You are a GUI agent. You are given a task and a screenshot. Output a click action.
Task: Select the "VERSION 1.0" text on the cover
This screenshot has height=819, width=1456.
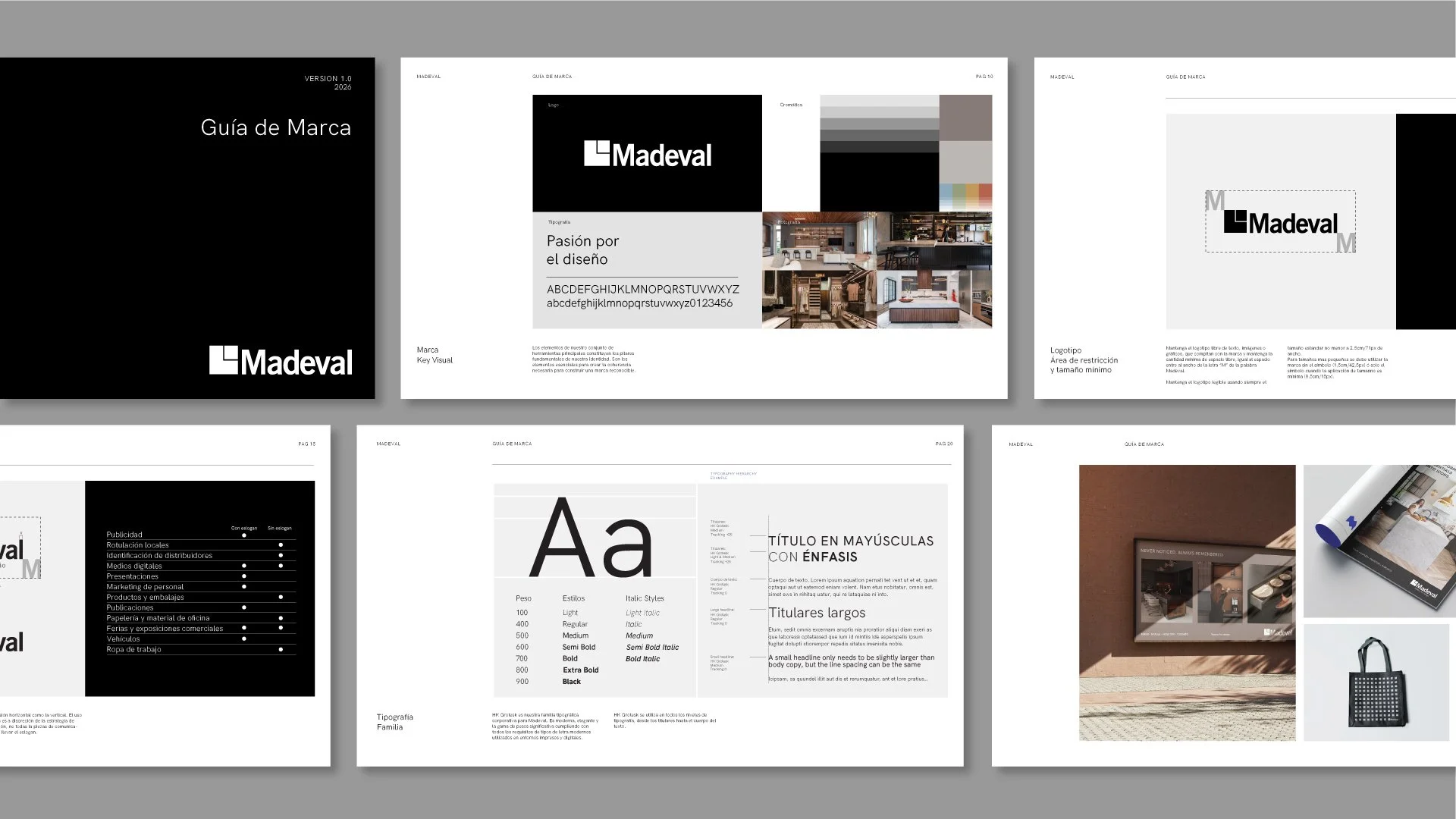pos(328,79)
